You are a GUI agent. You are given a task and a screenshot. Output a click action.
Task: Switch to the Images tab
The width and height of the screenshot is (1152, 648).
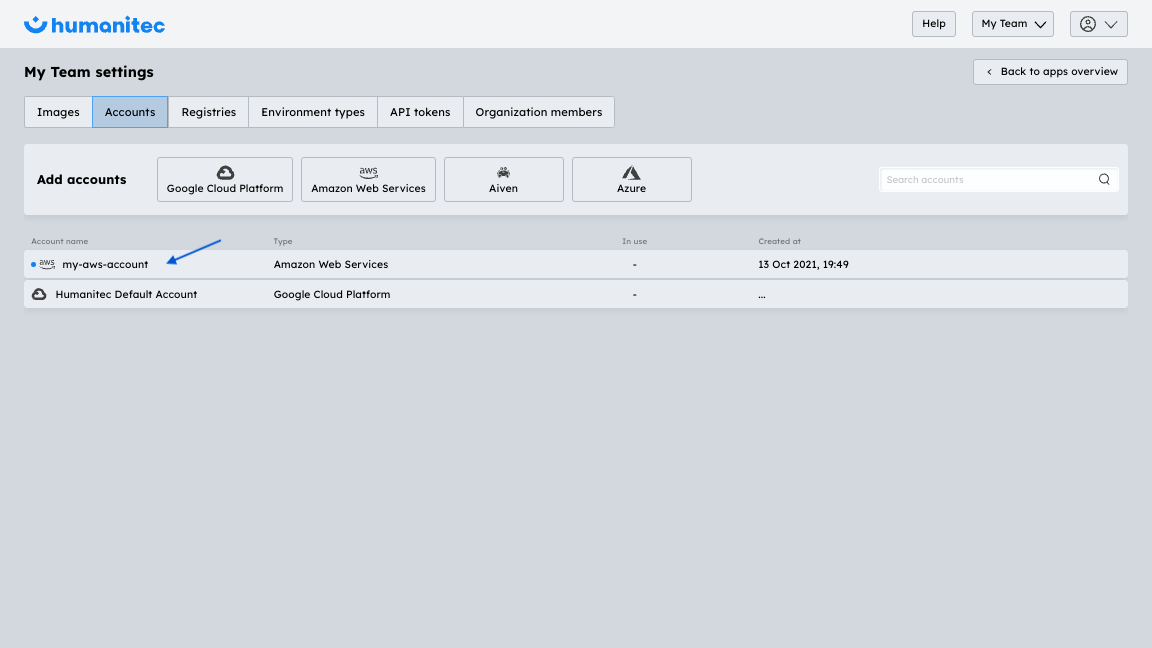click(x=58, y=112)
